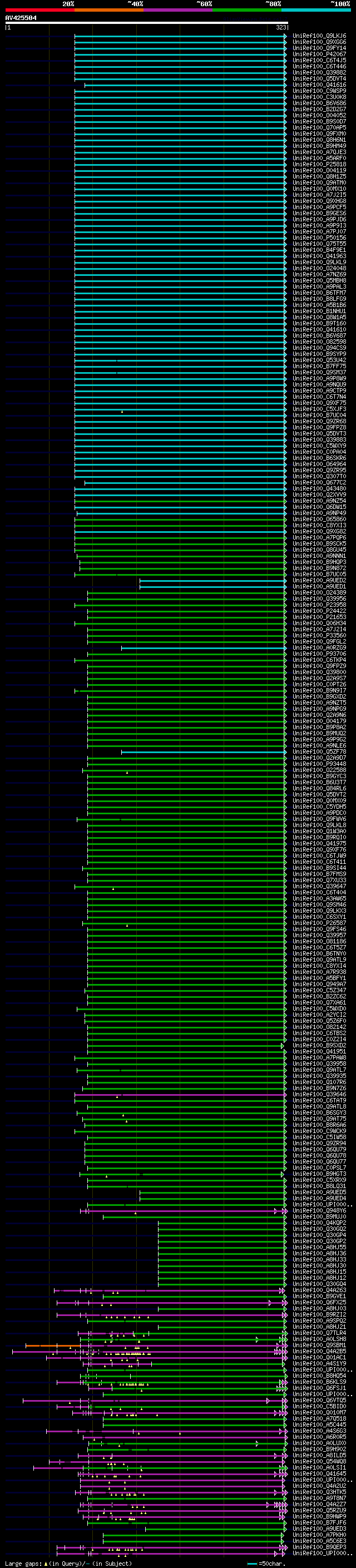
Task: Select hit label UniRef100_P50156
Action: tap(319, 238)
